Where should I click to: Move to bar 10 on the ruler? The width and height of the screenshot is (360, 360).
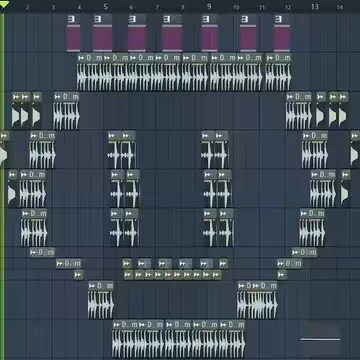(236, 7)
